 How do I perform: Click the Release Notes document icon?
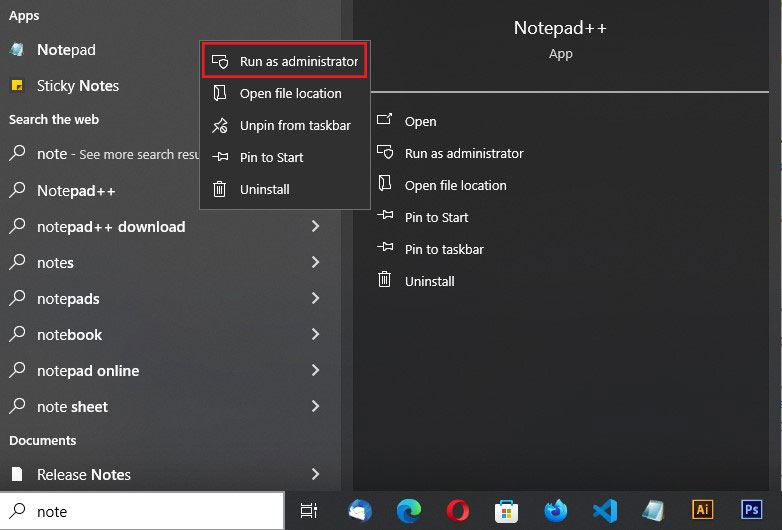tap(17, 474)
